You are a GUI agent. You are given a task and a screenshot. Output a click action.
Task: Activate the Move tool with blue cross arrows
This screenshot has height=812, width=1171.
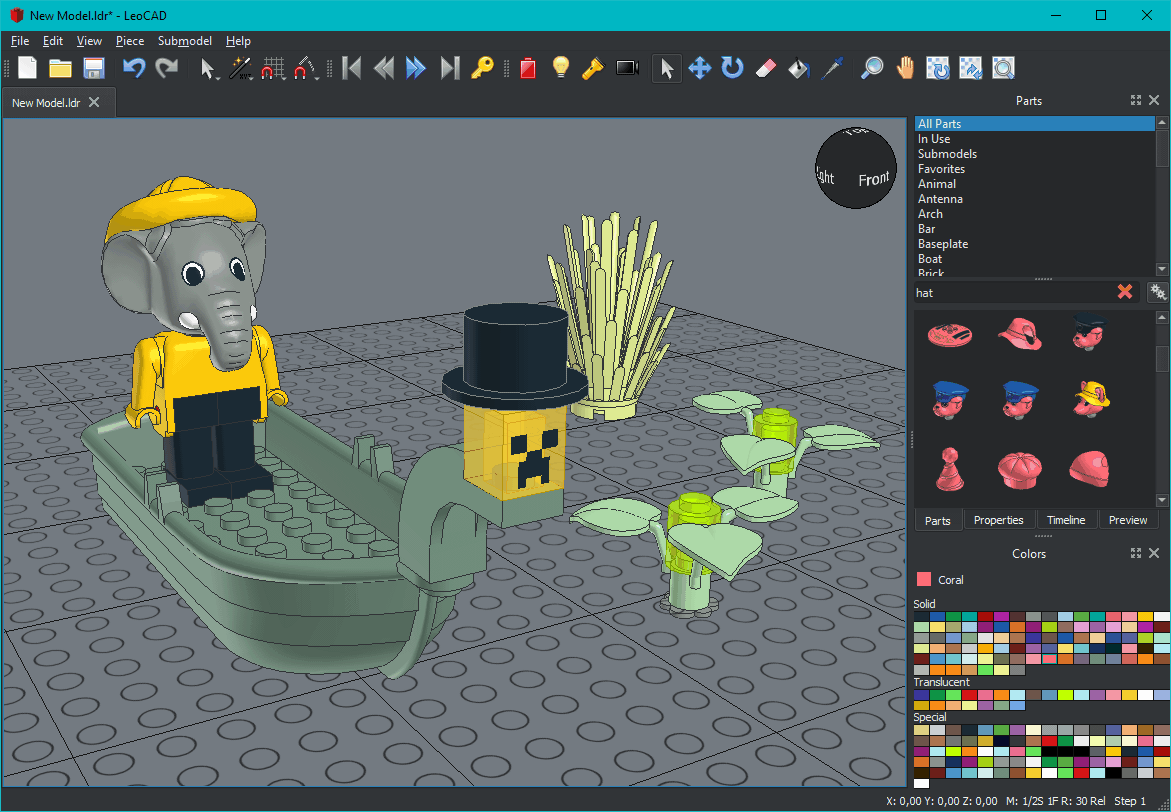(700, 68)
